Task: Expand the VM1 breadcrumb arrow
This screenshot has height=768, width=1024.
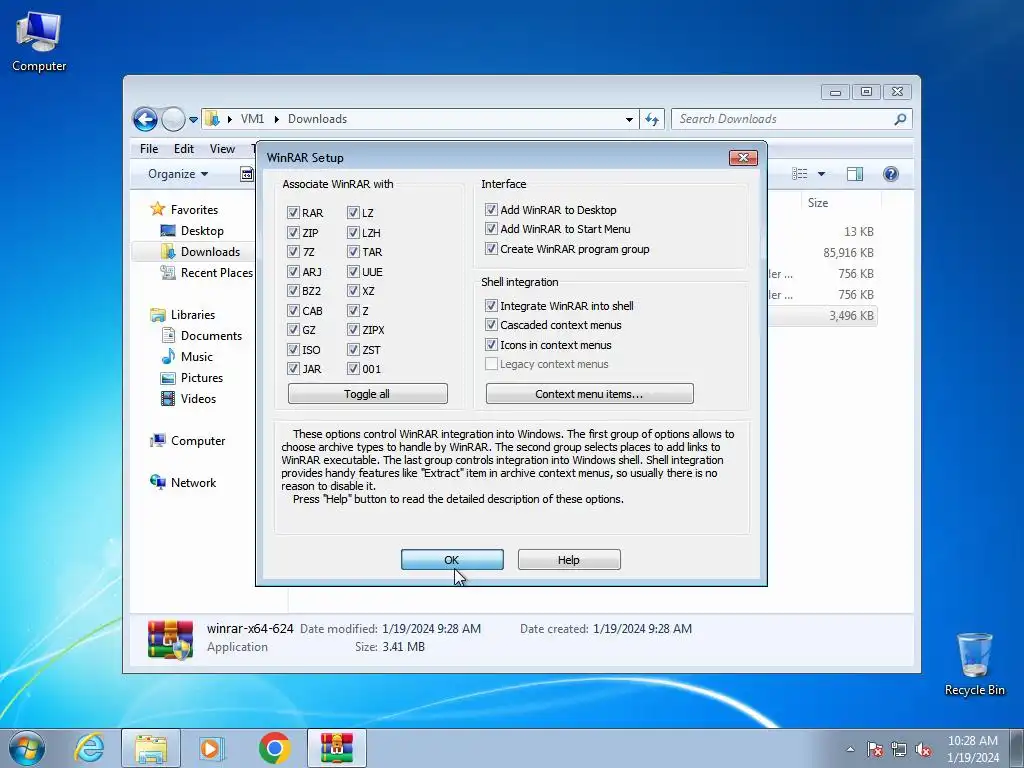Action: pyautogui.click(x=277, y=120)
